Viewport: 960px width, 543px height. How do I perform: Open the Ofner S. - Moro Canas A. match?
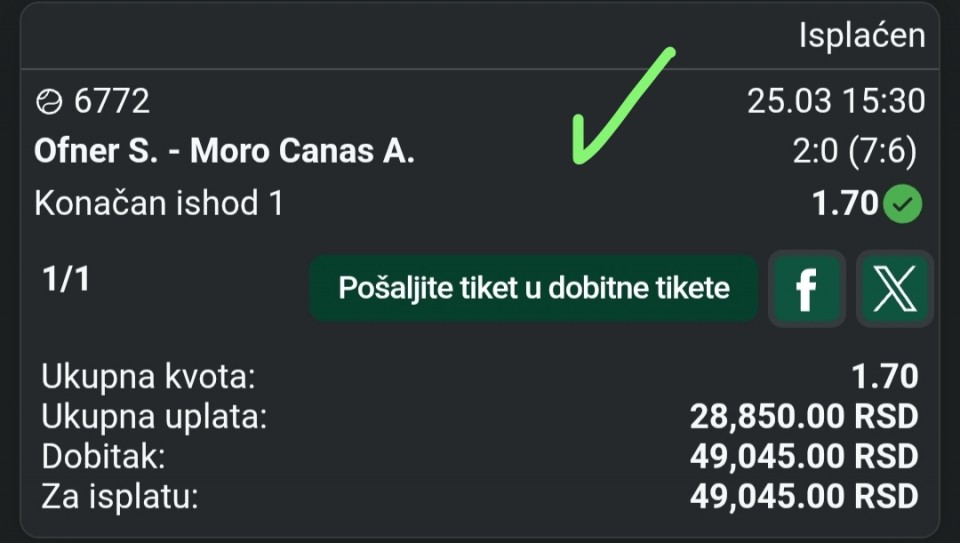coord(224,151)
